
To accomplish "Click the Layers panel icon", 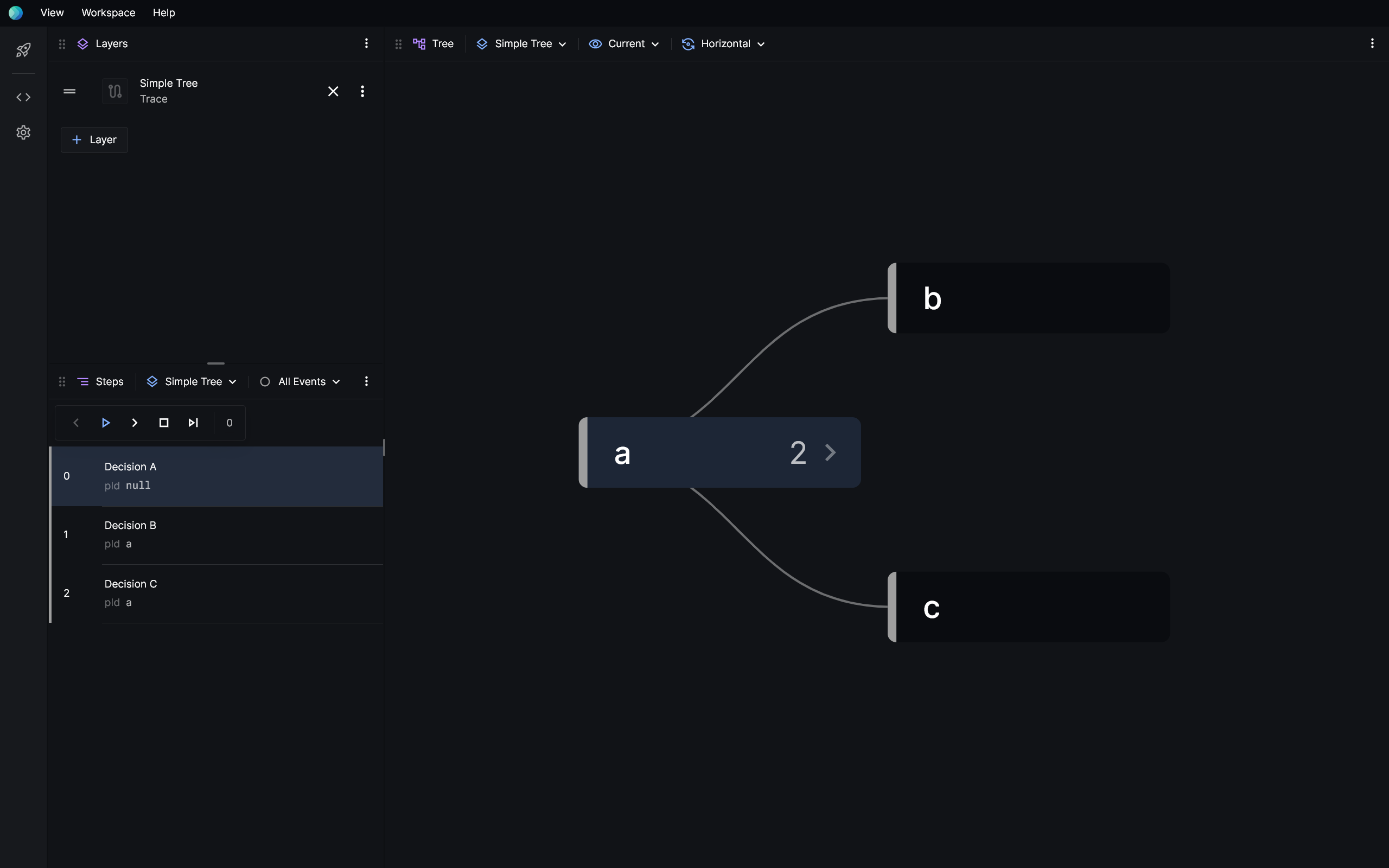I will [x=82, y=44].
